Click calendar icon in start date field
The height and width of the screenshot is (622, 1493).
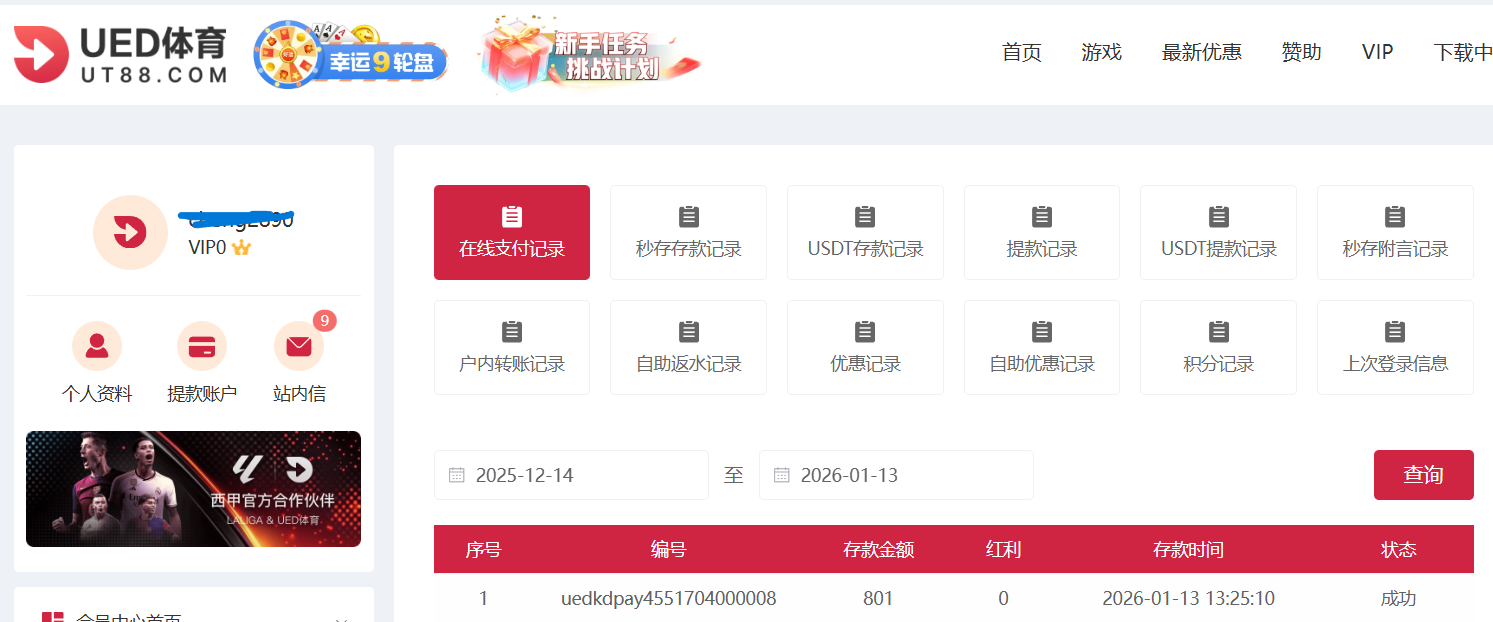pyautogui.click(x=457, y=475)
